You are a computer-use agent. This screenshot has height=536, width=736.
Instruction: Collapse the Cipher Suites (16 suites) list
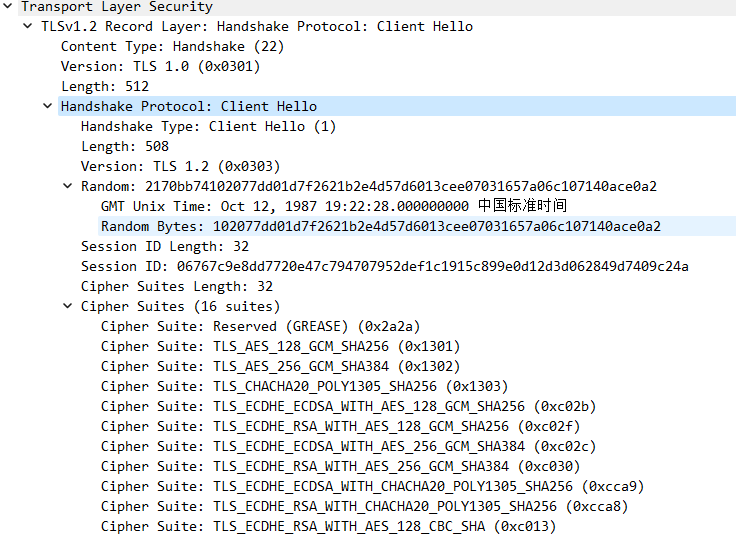(x=68, y=306)
